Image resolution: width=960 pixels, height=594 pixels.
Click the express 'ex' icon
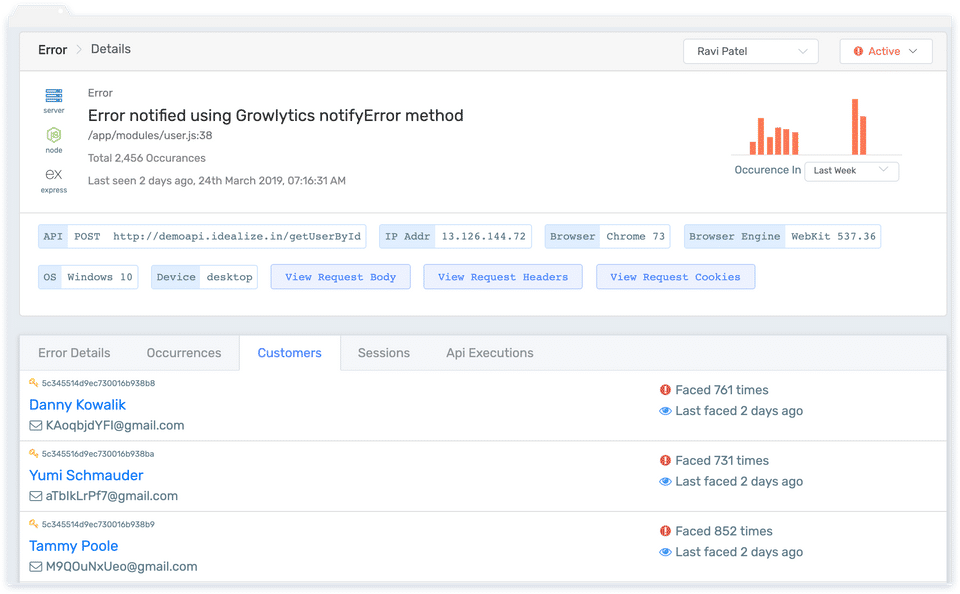point(54,175)
